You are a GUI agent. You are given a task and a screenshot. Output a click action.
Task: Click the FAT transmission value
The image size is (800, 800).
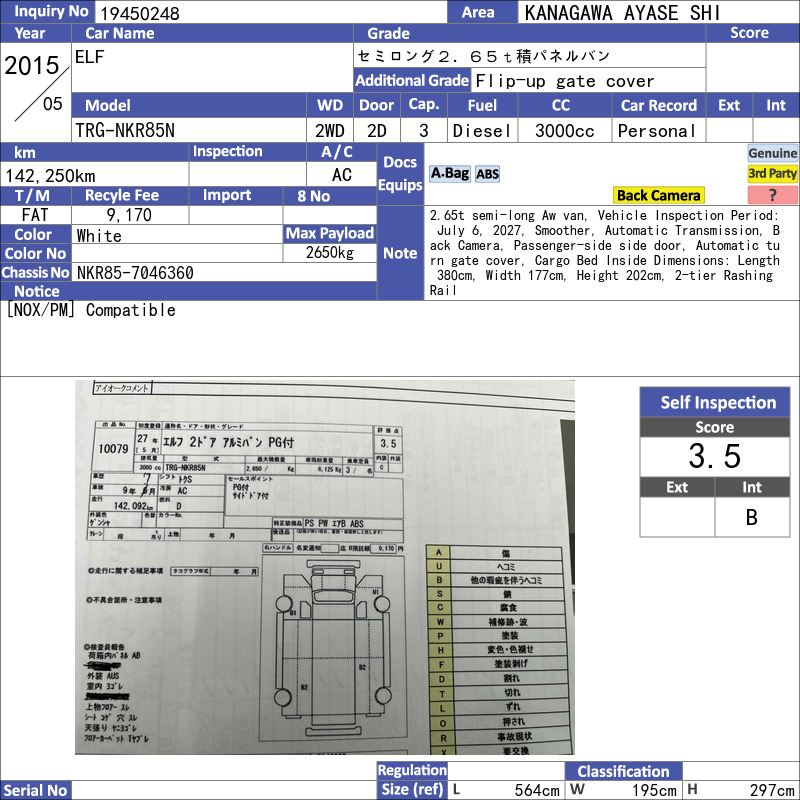pyautogui.click(x=35, y=215)
